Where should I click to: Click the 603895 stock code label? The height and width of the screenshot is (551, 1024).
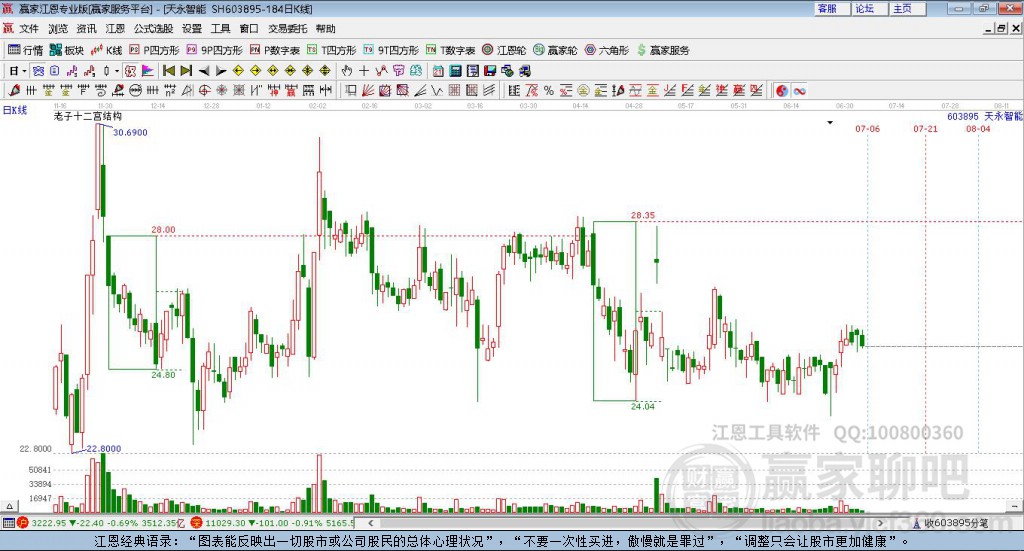963,116
